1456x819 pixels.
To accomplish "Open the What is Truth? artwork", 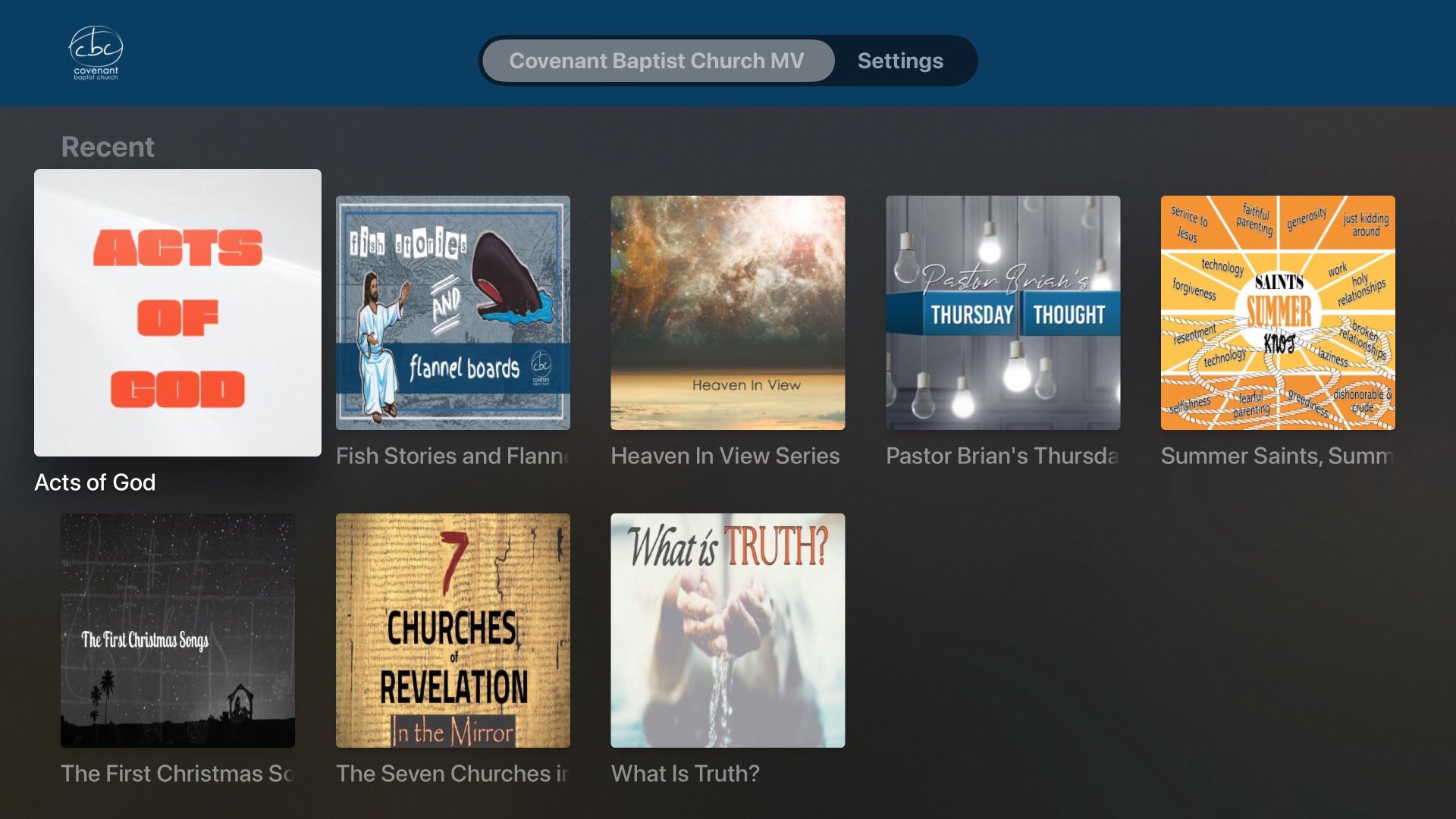I will pyautogui.click(x=728, y=630).
